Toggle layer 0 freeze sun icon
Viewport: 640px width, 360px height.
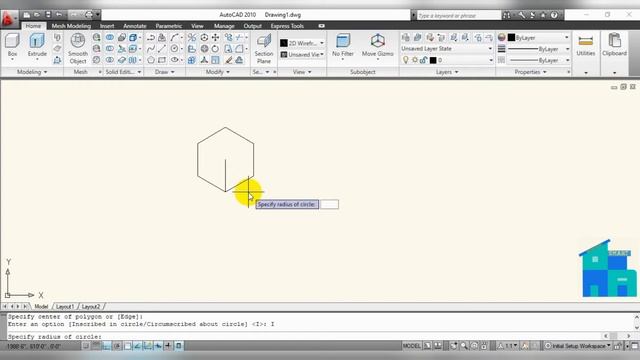[x=415, y=60]
